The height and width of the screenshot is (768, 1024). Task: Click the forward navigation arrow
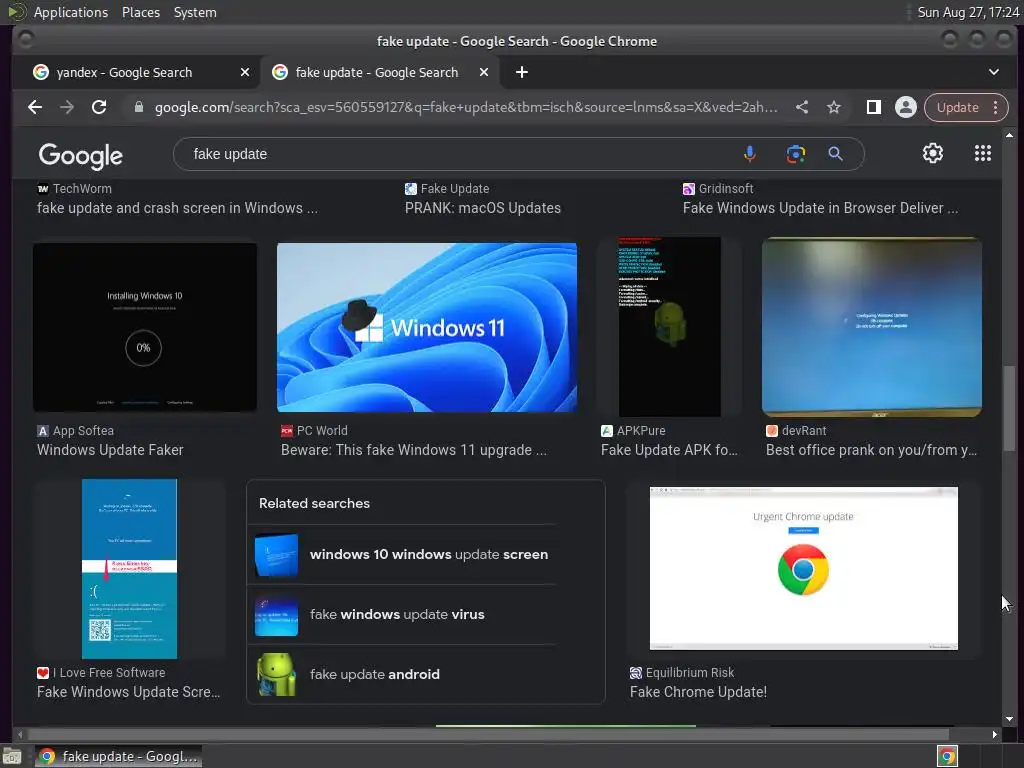click(x=67, y=107)
